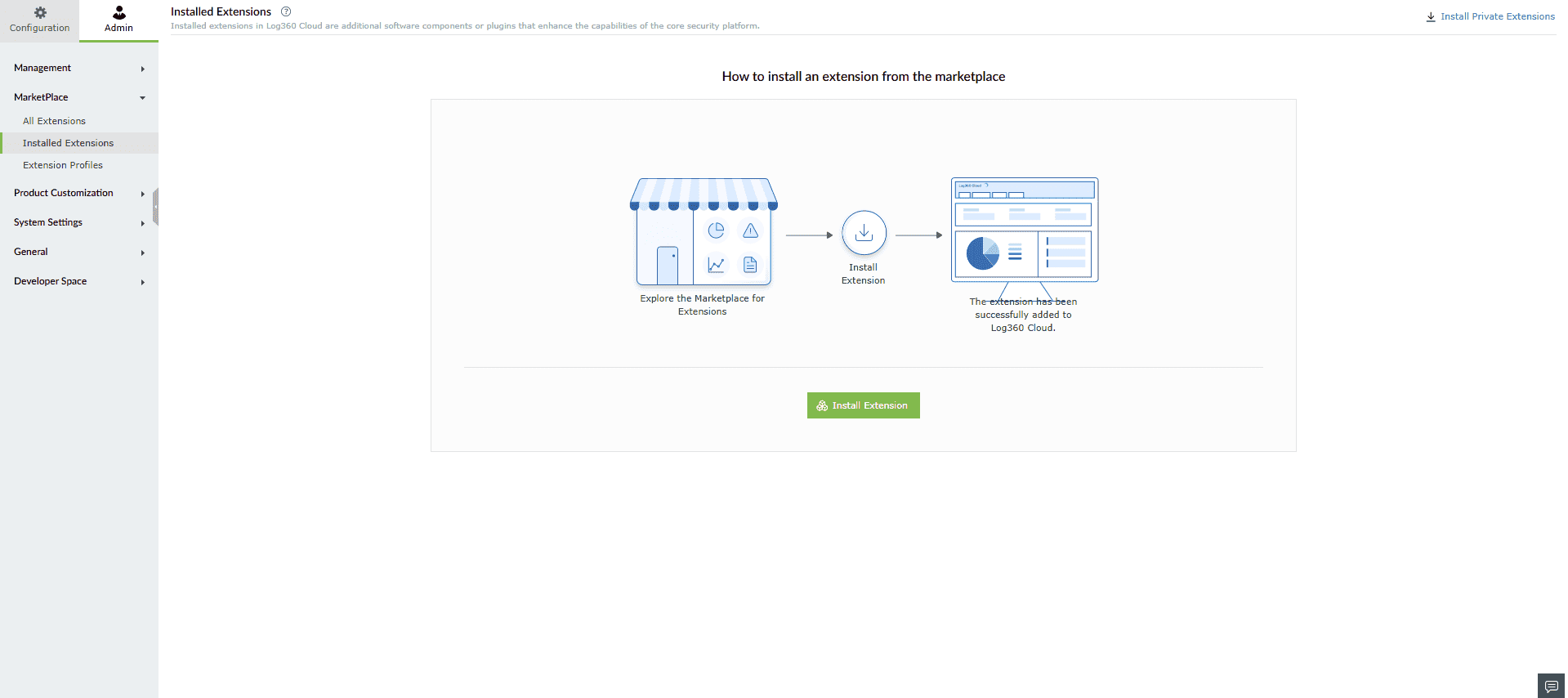The width and height of the screenshot is (1568, 698).
Task: Collapse the MarketPlace menu arrow
Action: coord(143,98)
